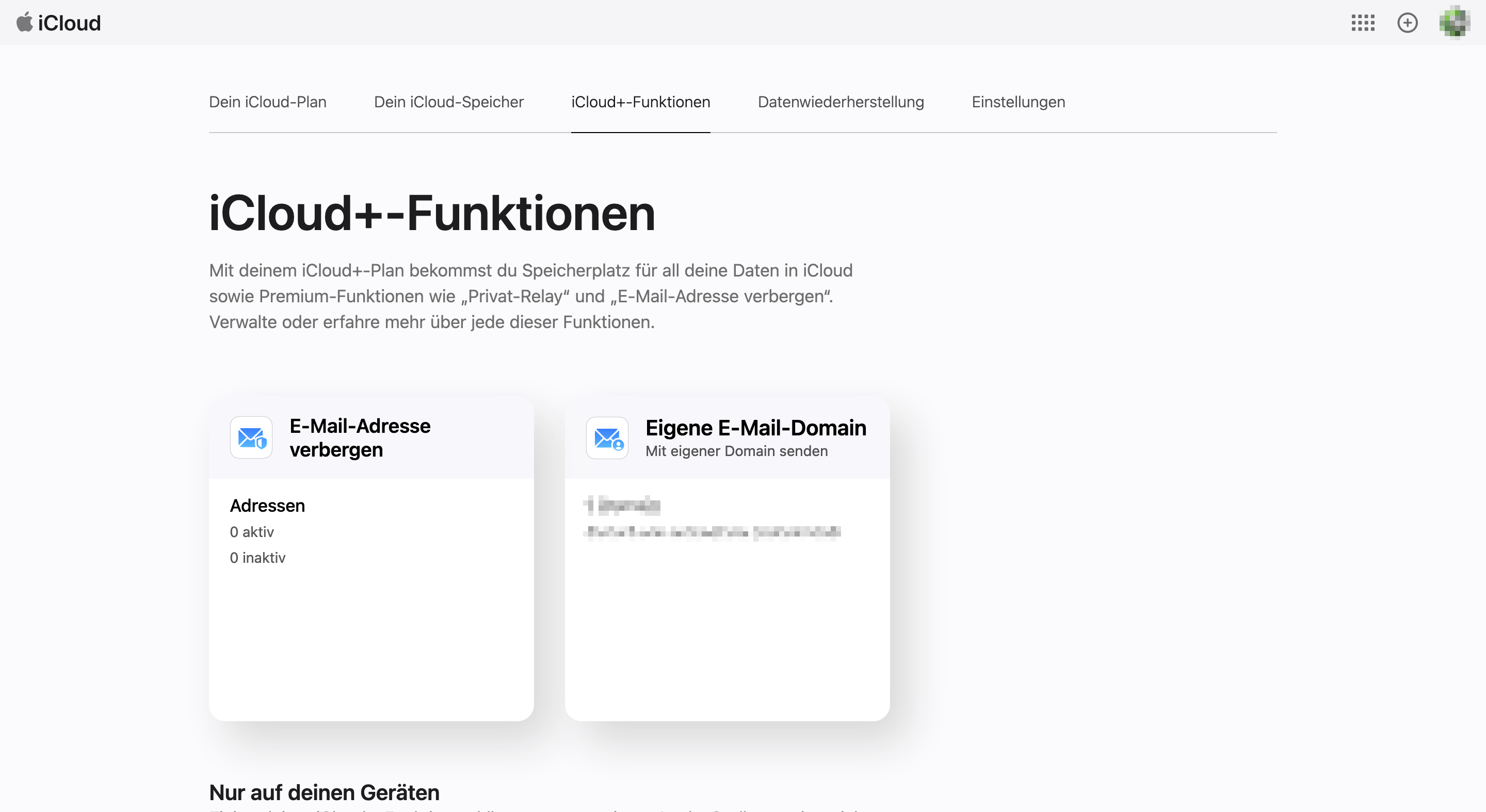Go to the Einstellungen tab

pyautogui.click(x=1018, y=102)
